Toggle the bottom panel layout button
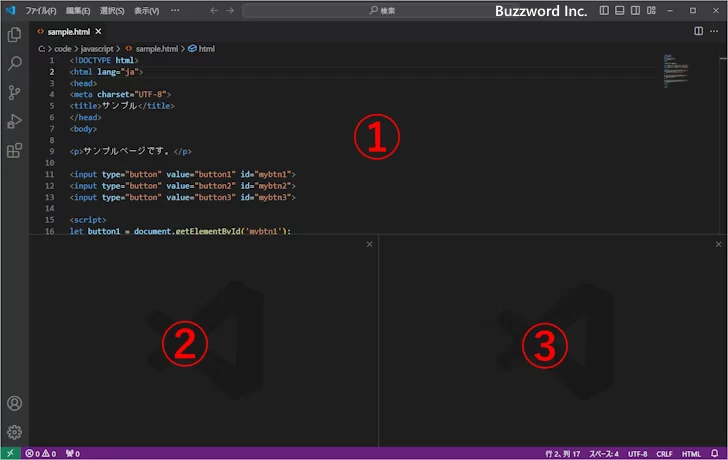This screenshot has width=728, height=460. [620, 10]
